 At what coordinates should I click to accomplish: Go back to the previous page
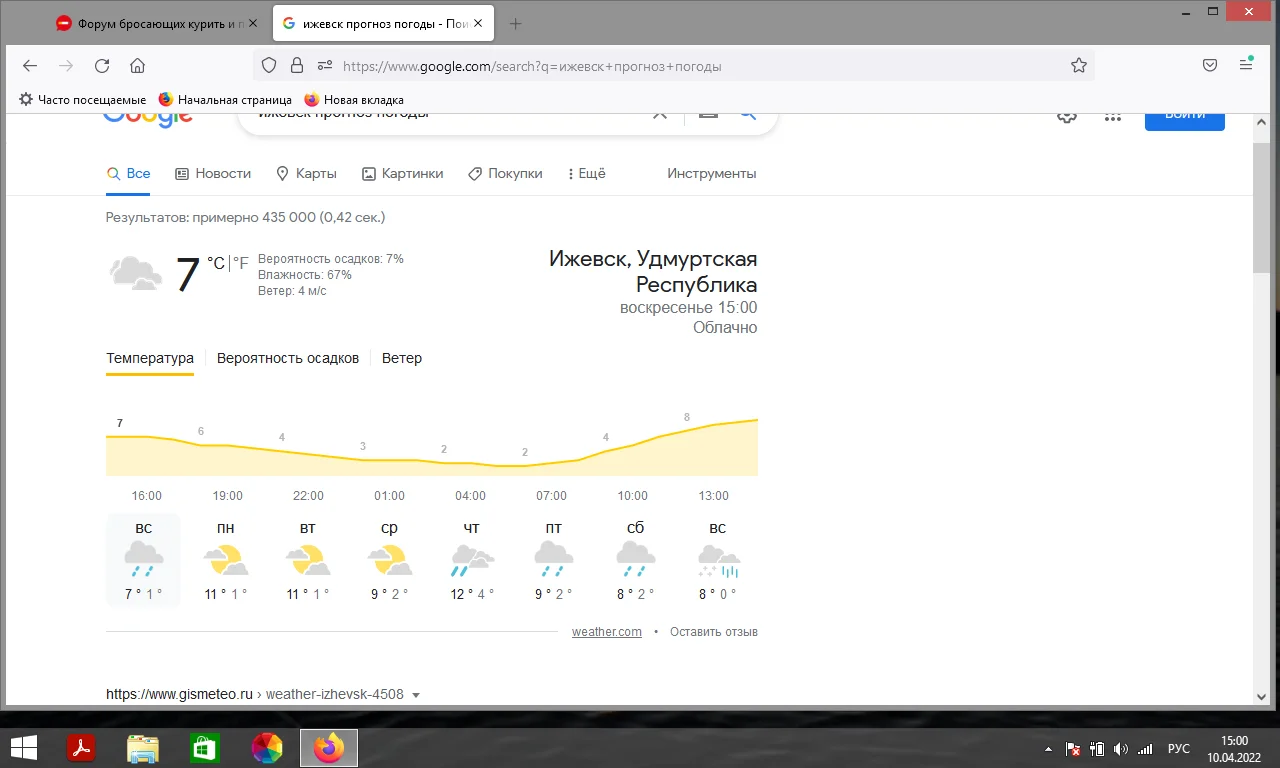click(x=30, y=66)
